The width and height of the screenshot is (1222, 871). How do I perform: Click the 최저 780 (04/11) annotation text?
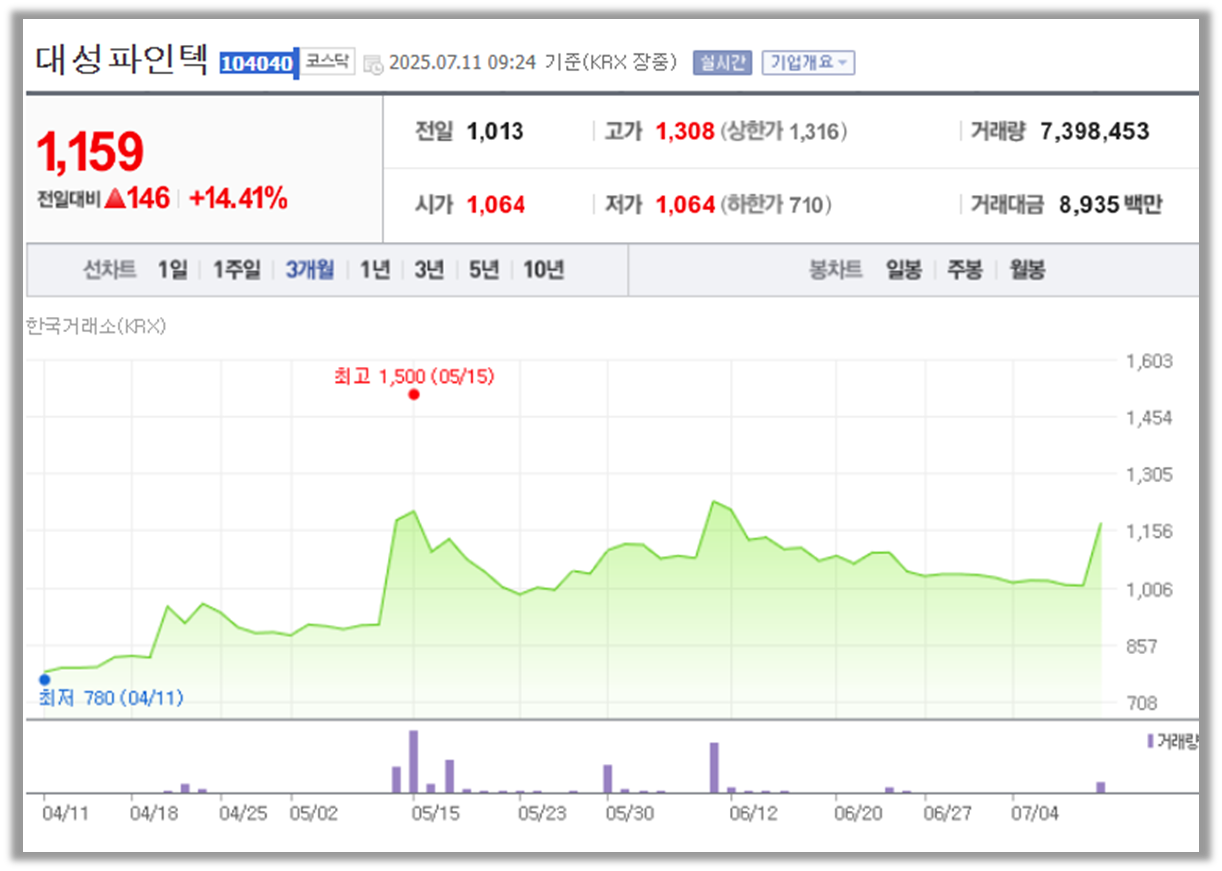[110, 698]
